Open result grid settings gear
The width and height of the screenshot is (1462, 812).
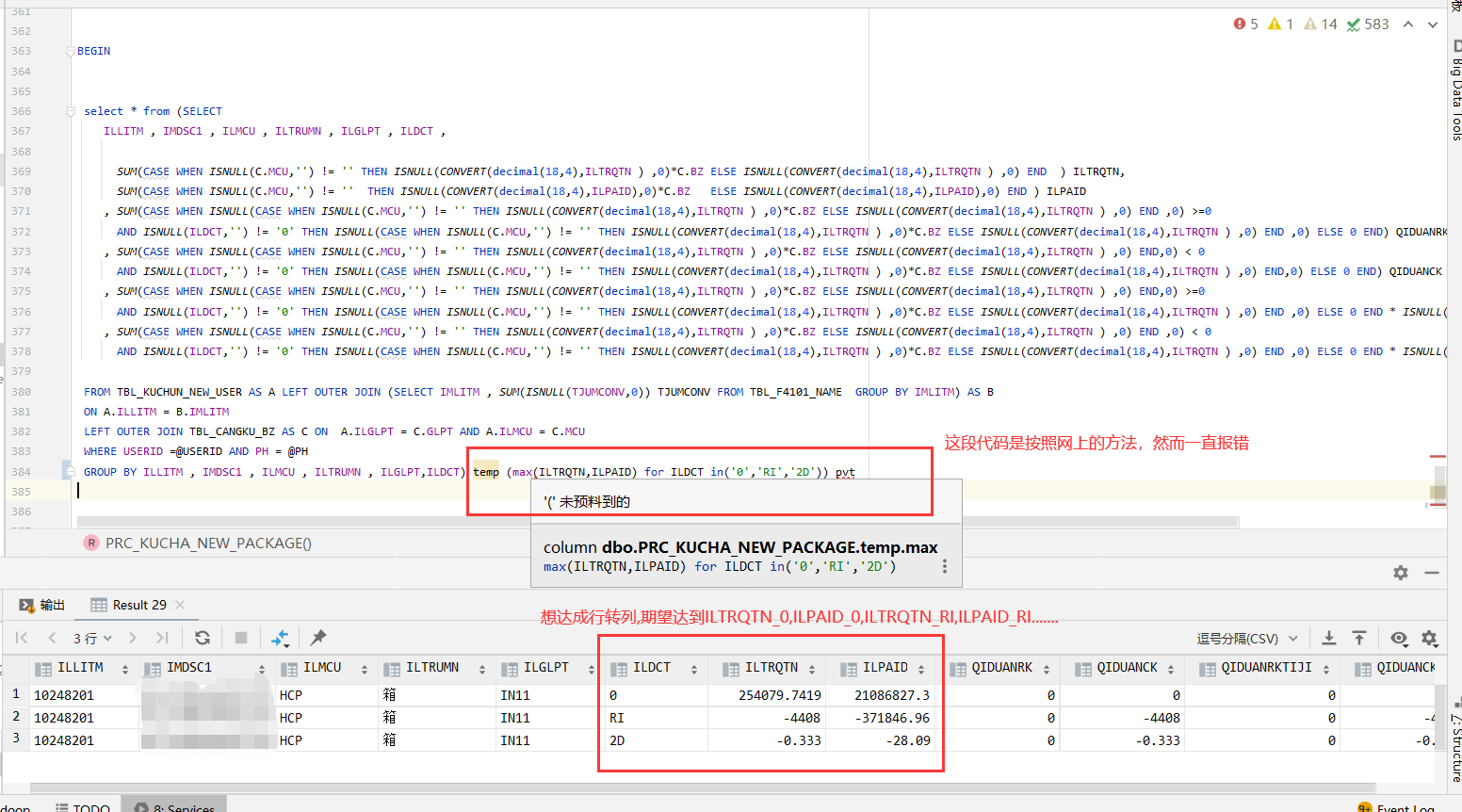coord(1430,638)
